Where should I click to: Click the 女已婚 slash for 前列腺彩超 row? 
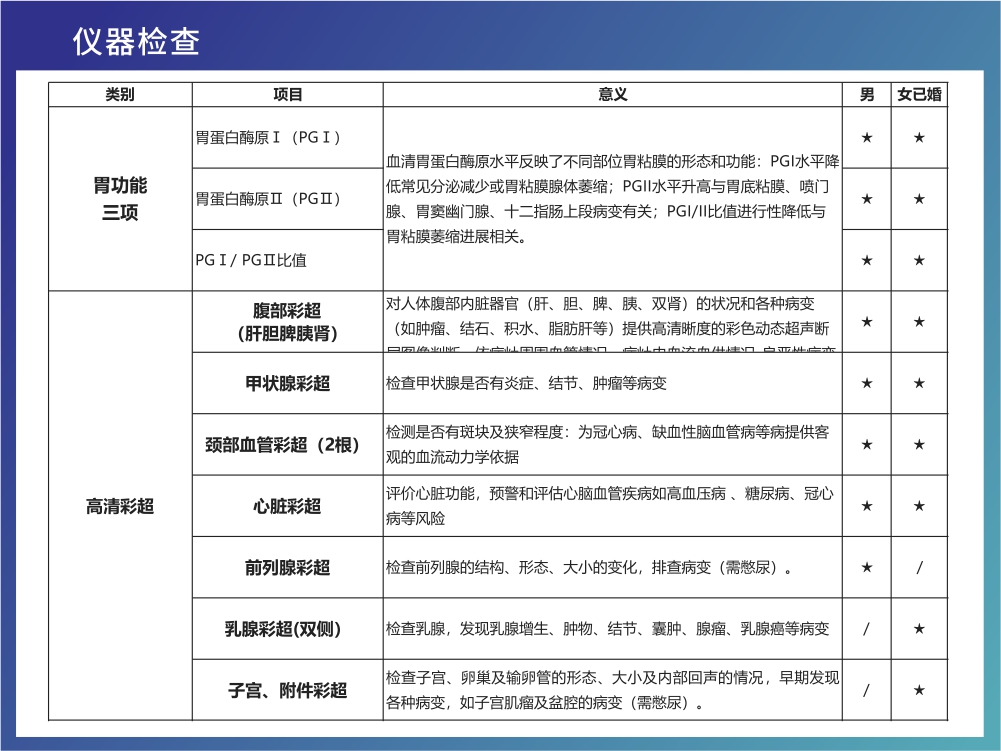919,567
